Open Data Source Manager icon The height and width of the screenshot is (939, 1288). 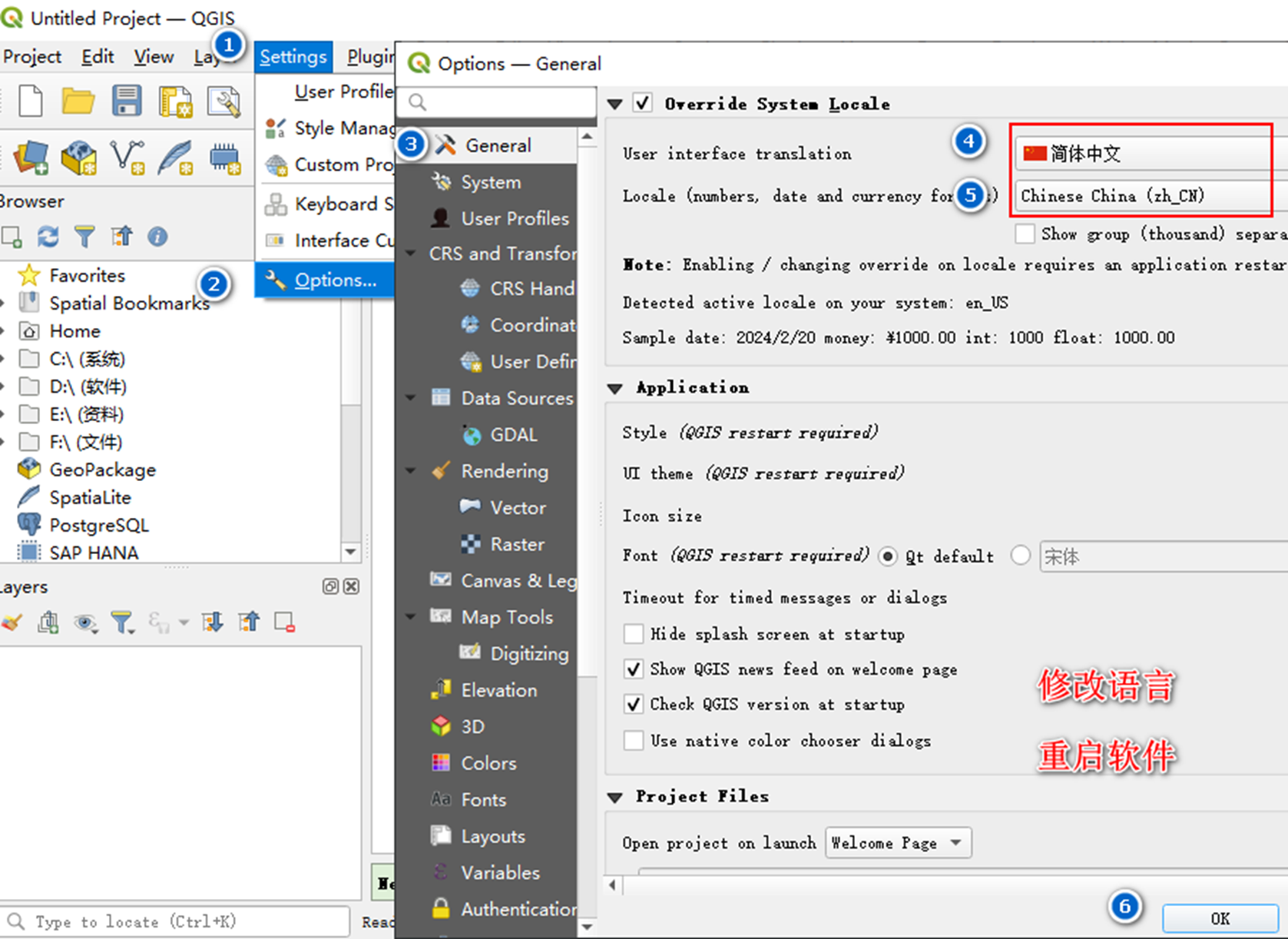coord(30,158)
